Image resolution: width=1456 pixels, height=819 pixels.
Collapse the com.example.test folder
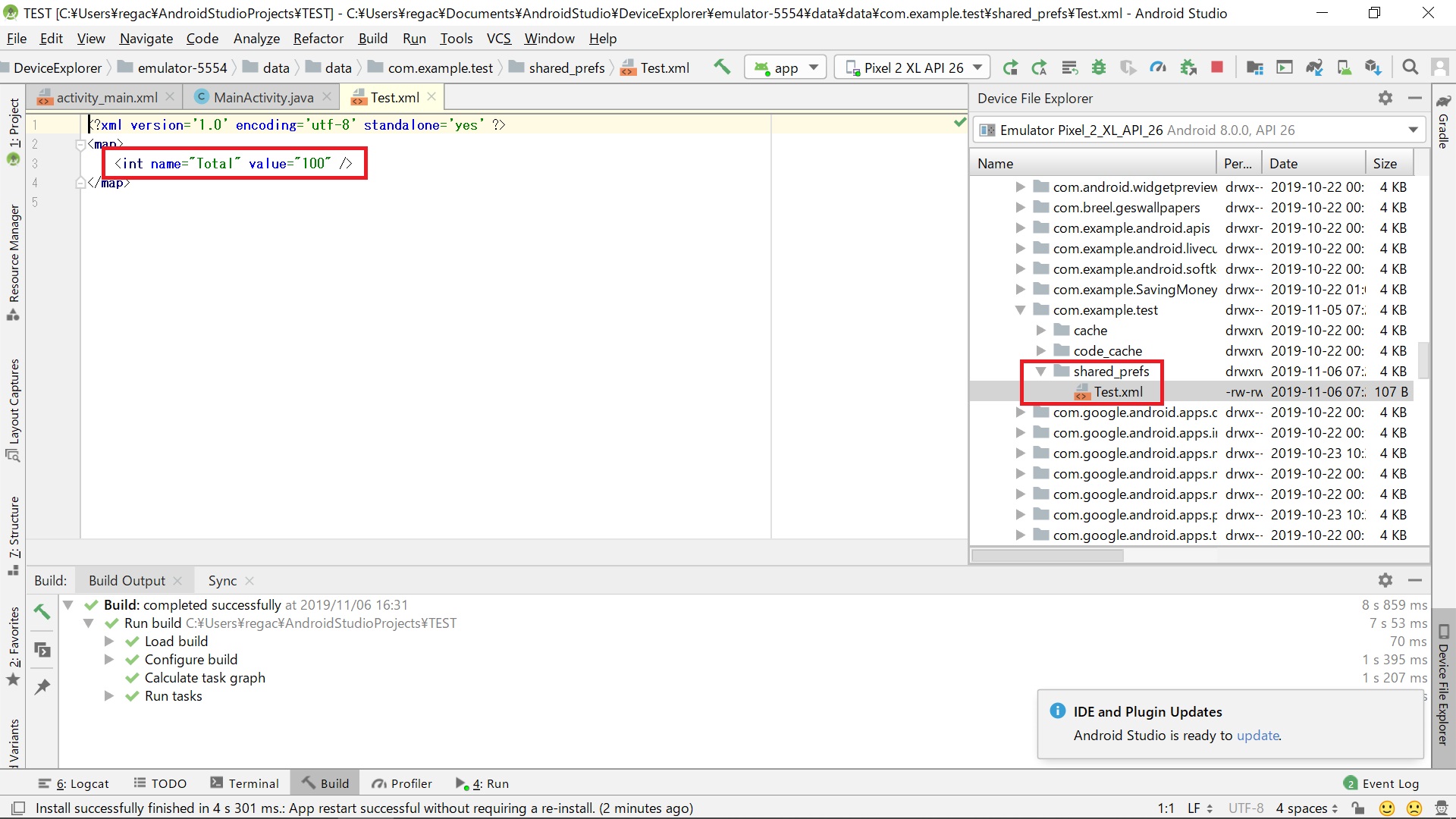tap(1020, 310)
